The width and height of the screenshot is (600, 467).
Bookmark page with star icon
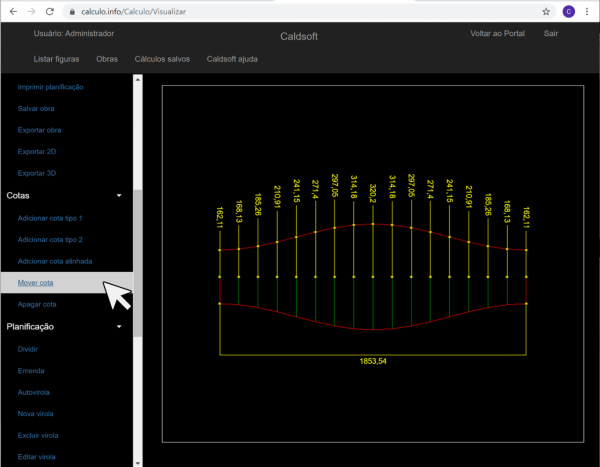point(545,11)
